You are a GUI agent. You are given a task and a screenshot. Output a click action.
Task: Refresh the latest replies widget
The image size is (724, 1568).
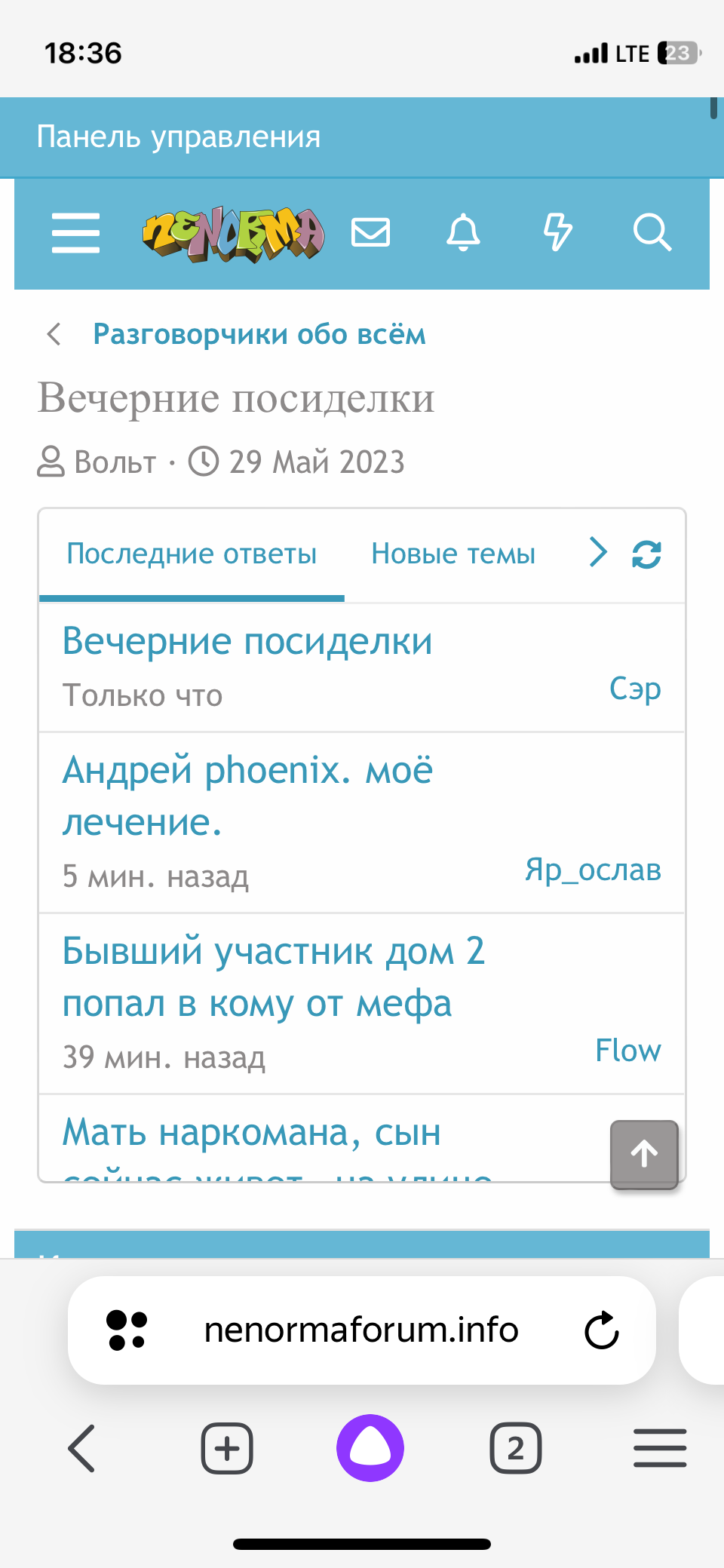point(646,554)
